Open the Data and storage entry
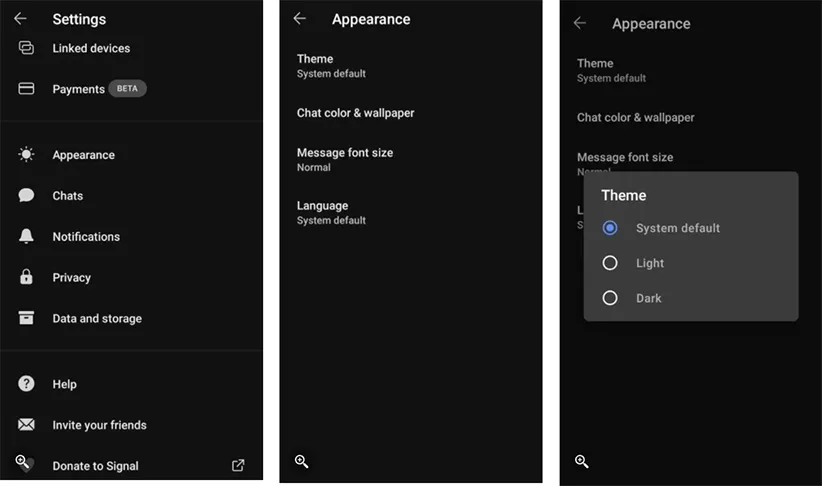This screenshot has height=486, width=822. (97, 319)
